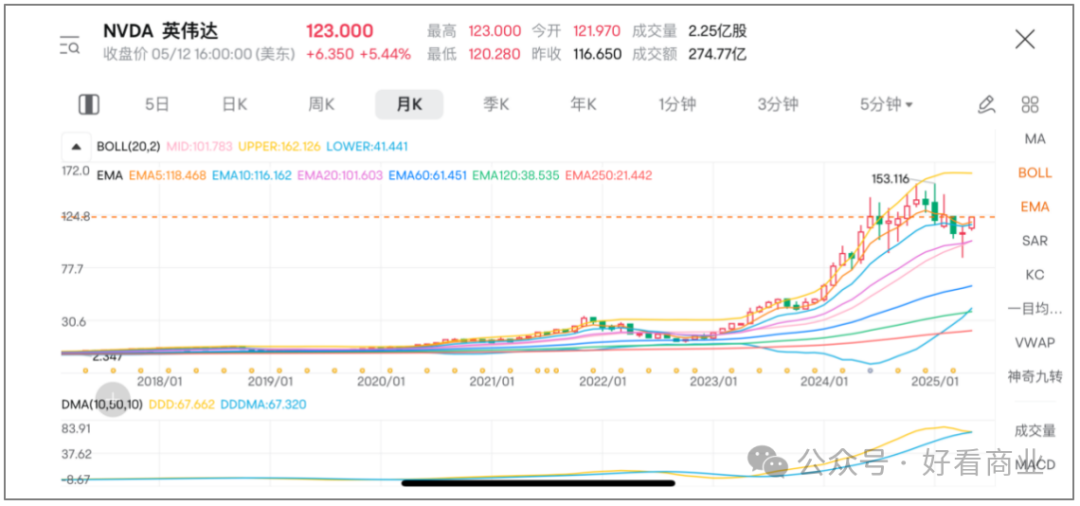
Task: Toggle the MA indicator
Action: (x=1034, y=138)
